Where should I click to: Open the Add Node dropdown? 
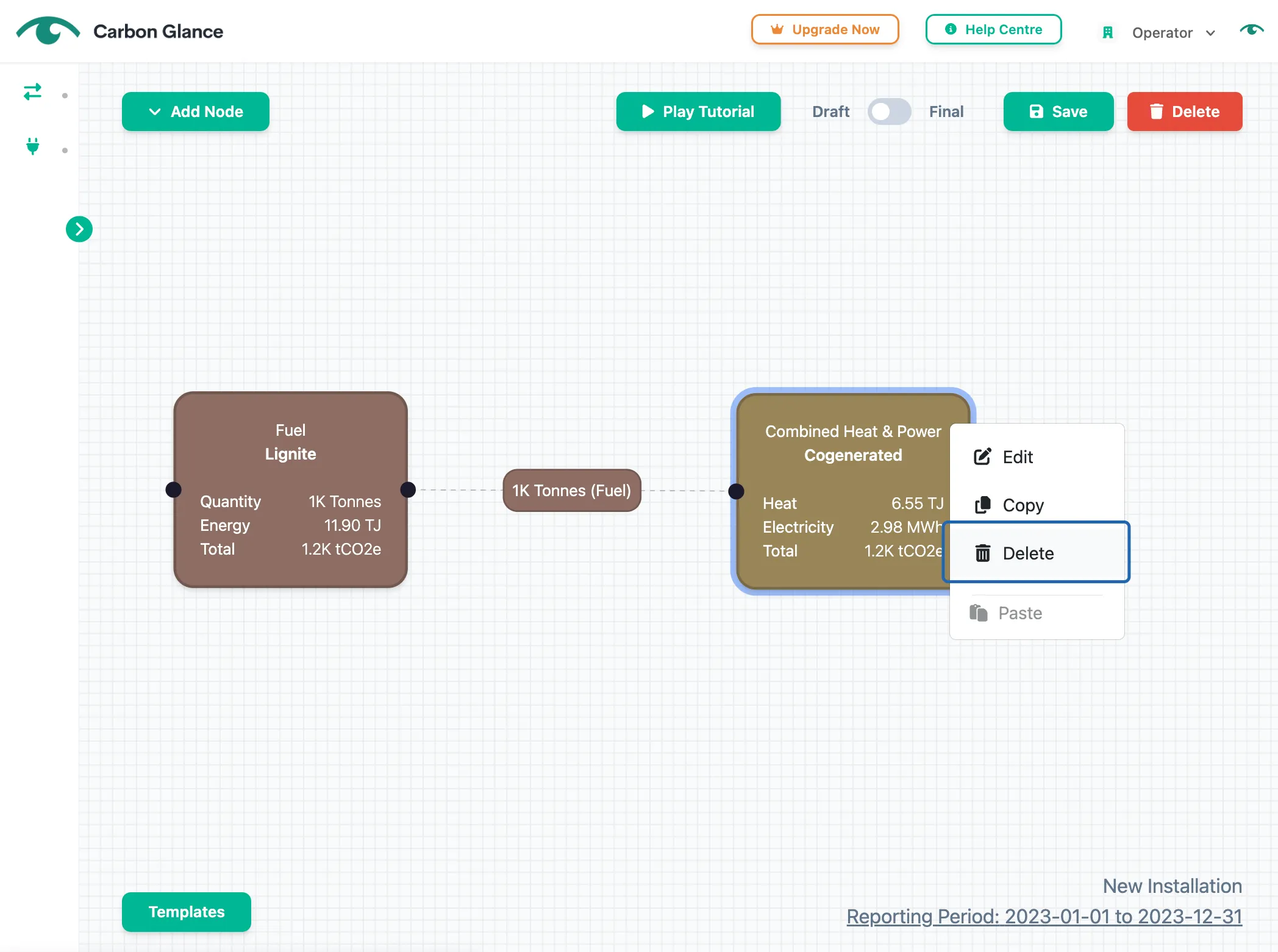click(x=196, y=112)
